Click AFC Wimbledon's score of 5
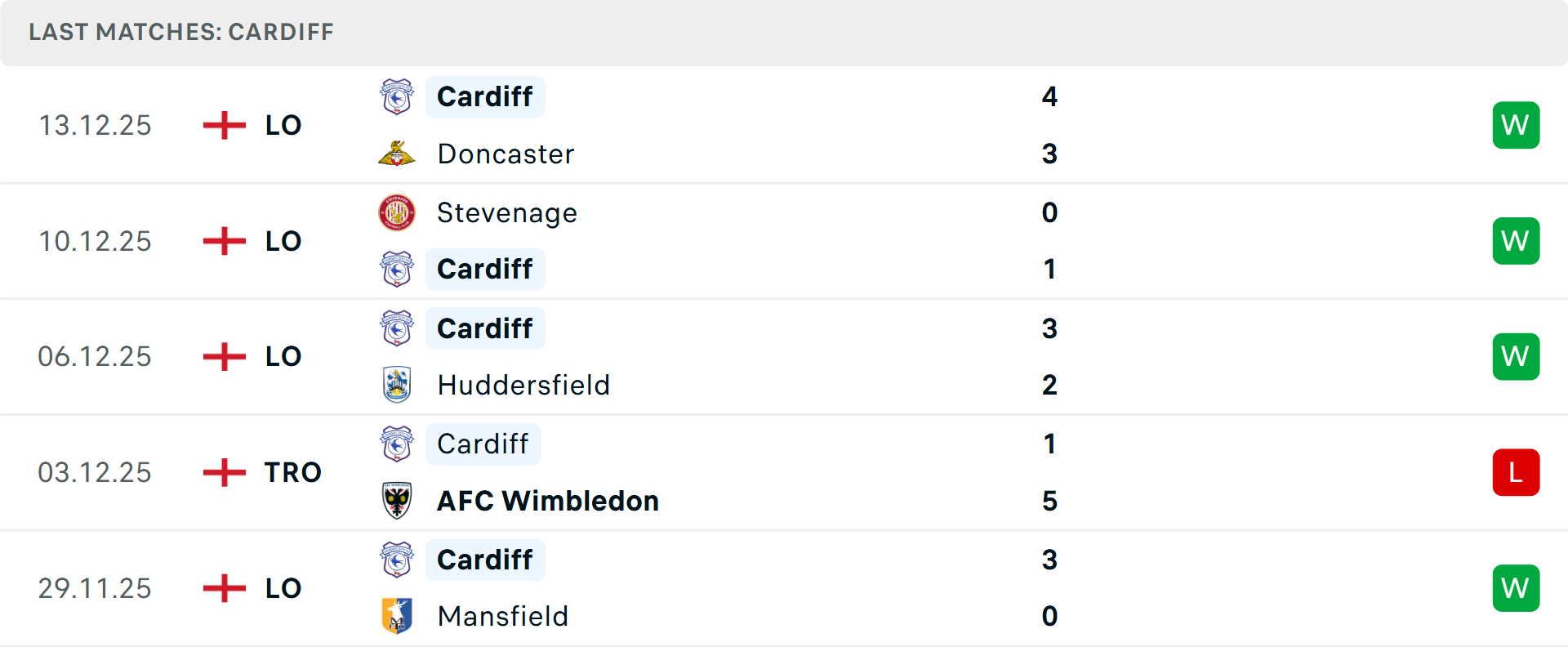This screenshot has width=1568, height=647. point(1049,501)
